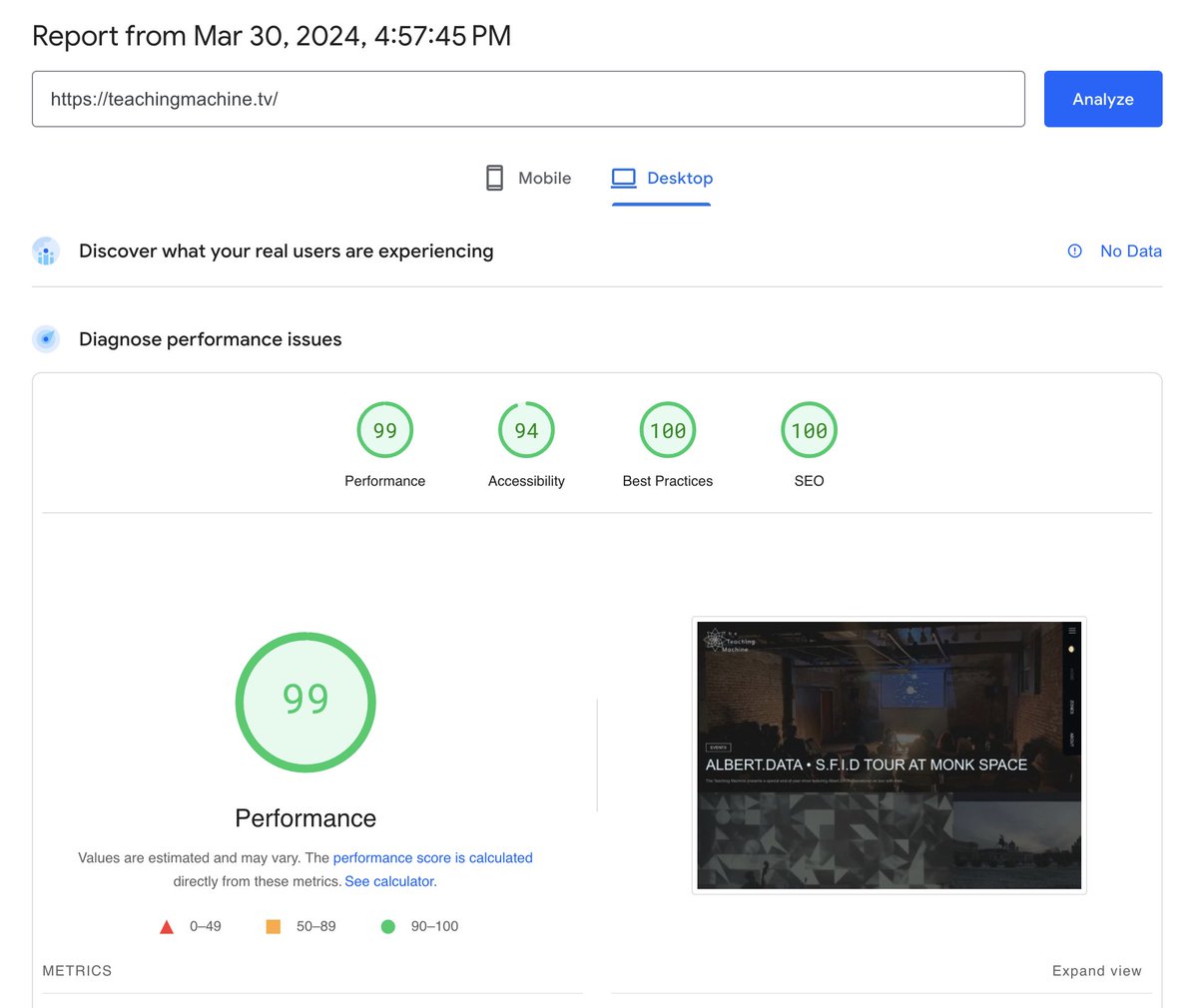
Task: Click the '0–49' legend range text
Action: (x=206, y=927)
